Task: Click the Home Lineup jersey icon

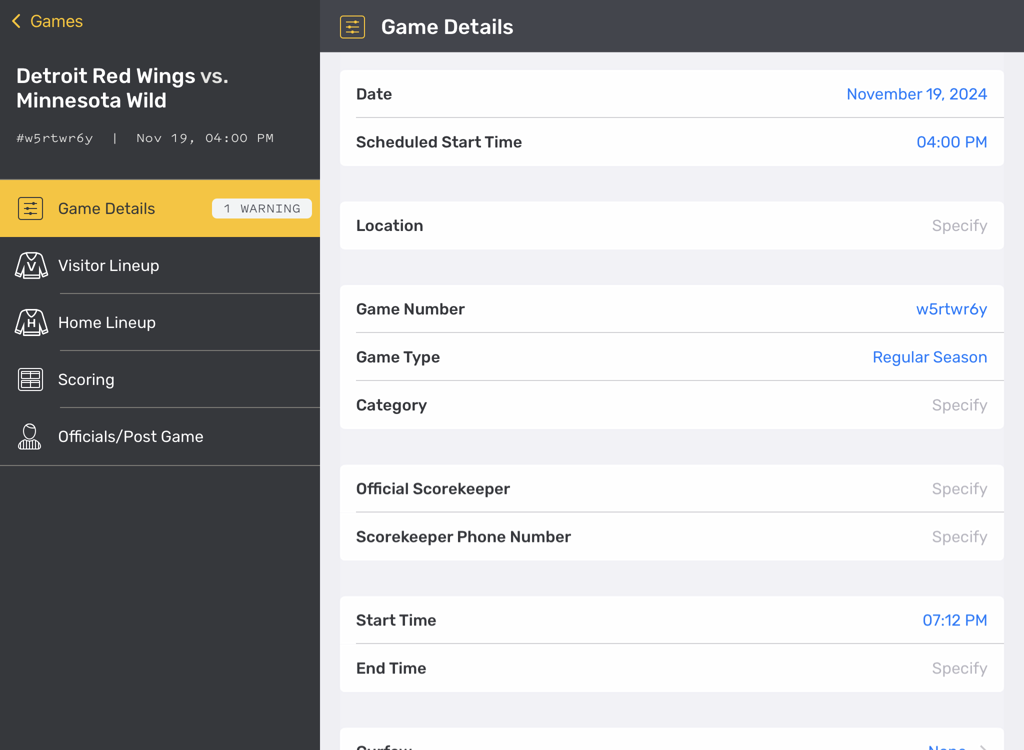Action: (31, 322)
